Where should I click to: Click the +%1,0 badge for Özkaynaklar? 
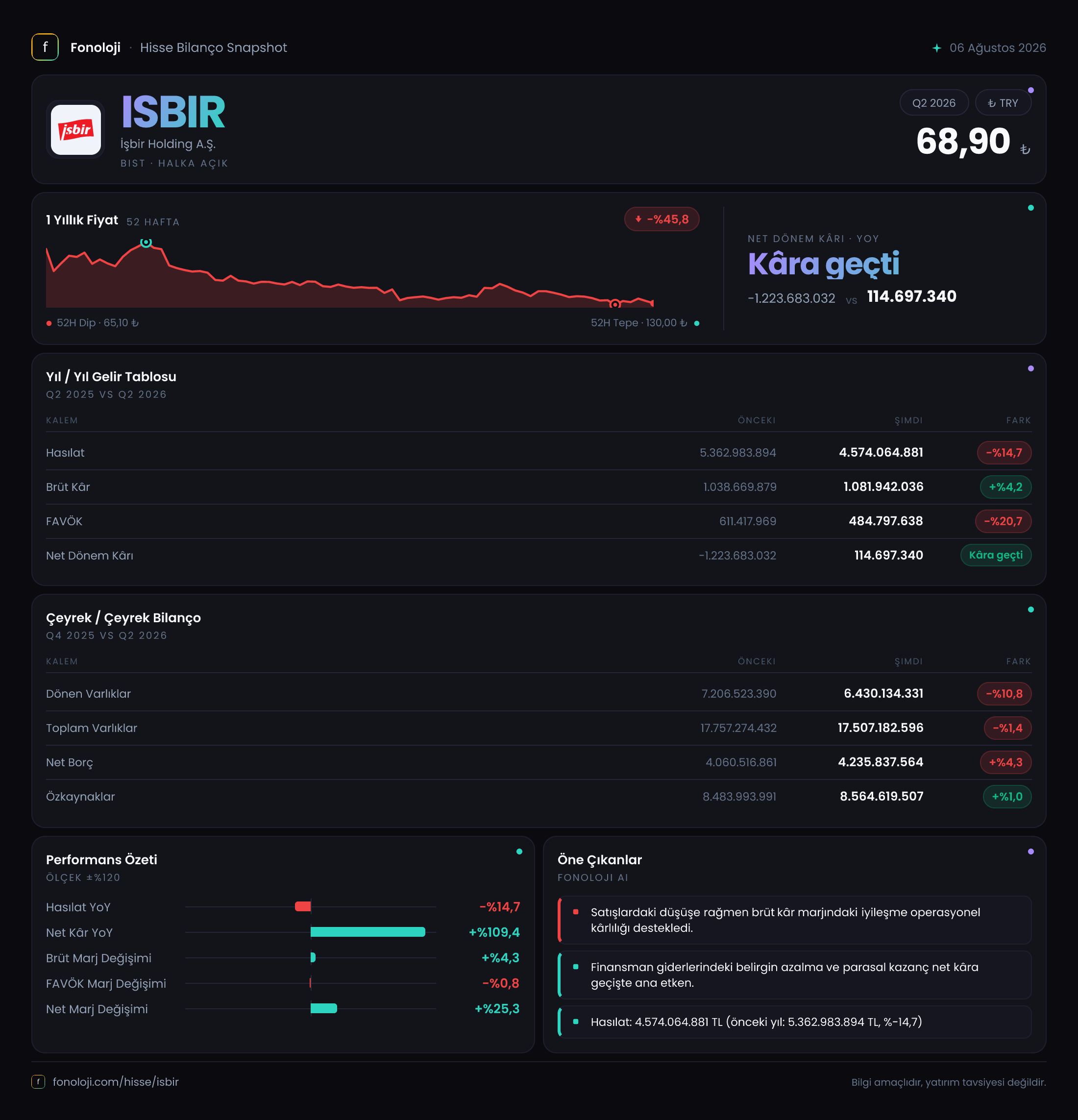pyautogui.click(x=1007, y=797)
